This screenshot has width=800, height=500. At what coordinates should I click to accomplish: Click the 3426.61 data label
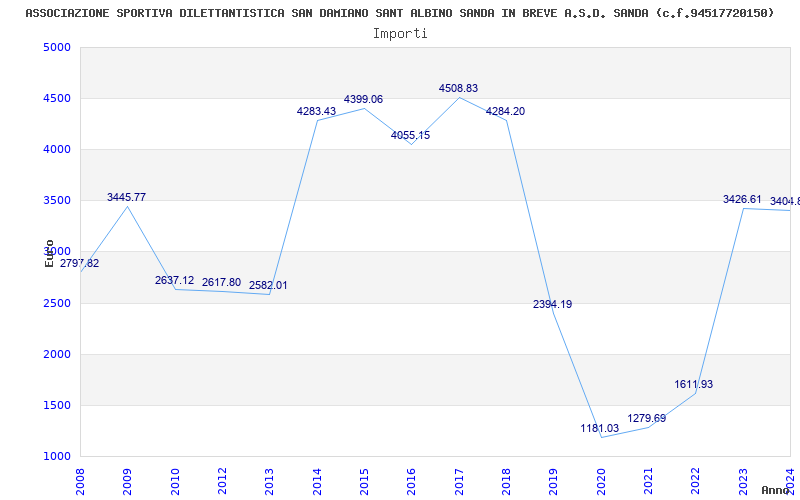742,199
